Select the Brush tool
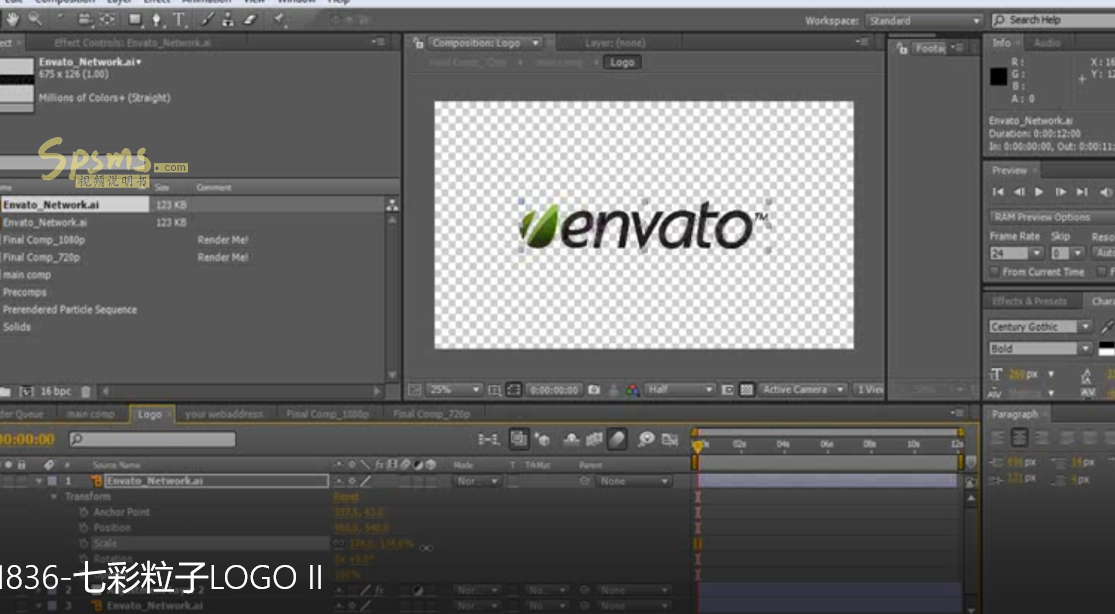 (x=207, y=20)
